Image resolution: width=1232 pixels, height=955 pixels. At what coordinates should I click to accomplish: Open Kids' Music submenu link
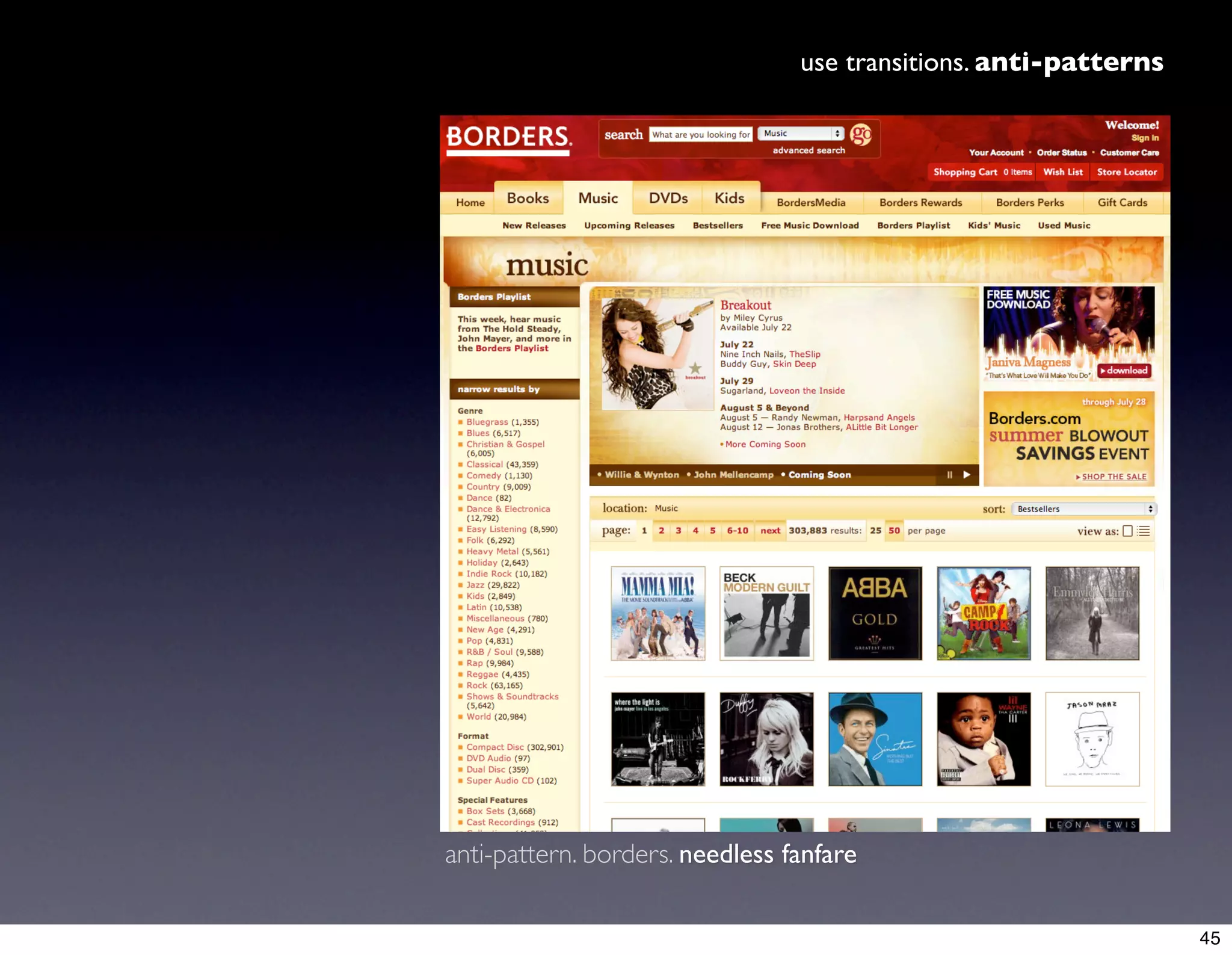[994, 226]
